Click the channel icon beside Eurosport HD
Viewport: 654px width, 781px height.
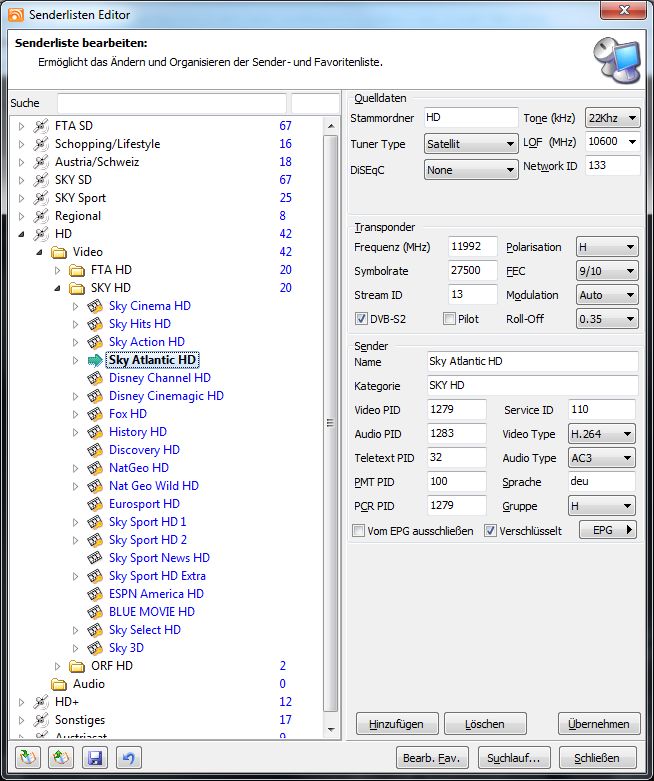coord(95,504)
